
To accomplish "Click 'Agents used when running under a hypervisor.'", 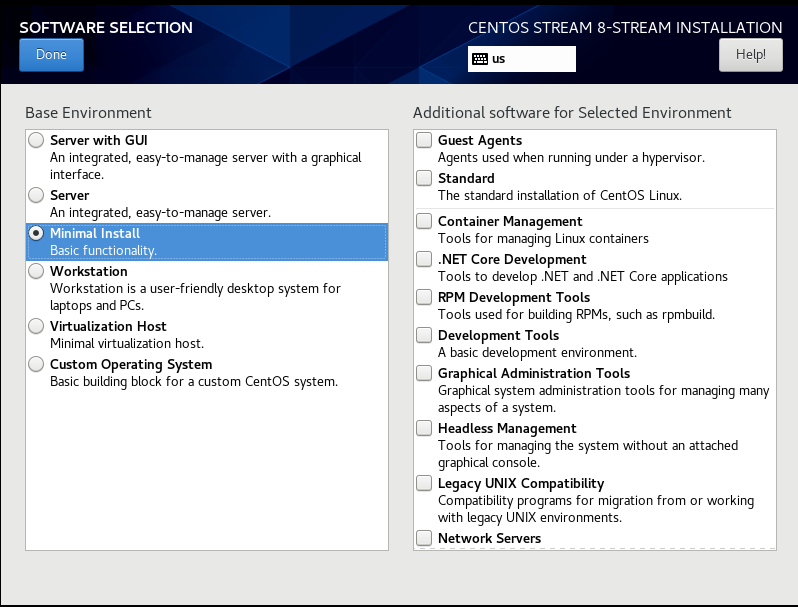I will point(572,158).
